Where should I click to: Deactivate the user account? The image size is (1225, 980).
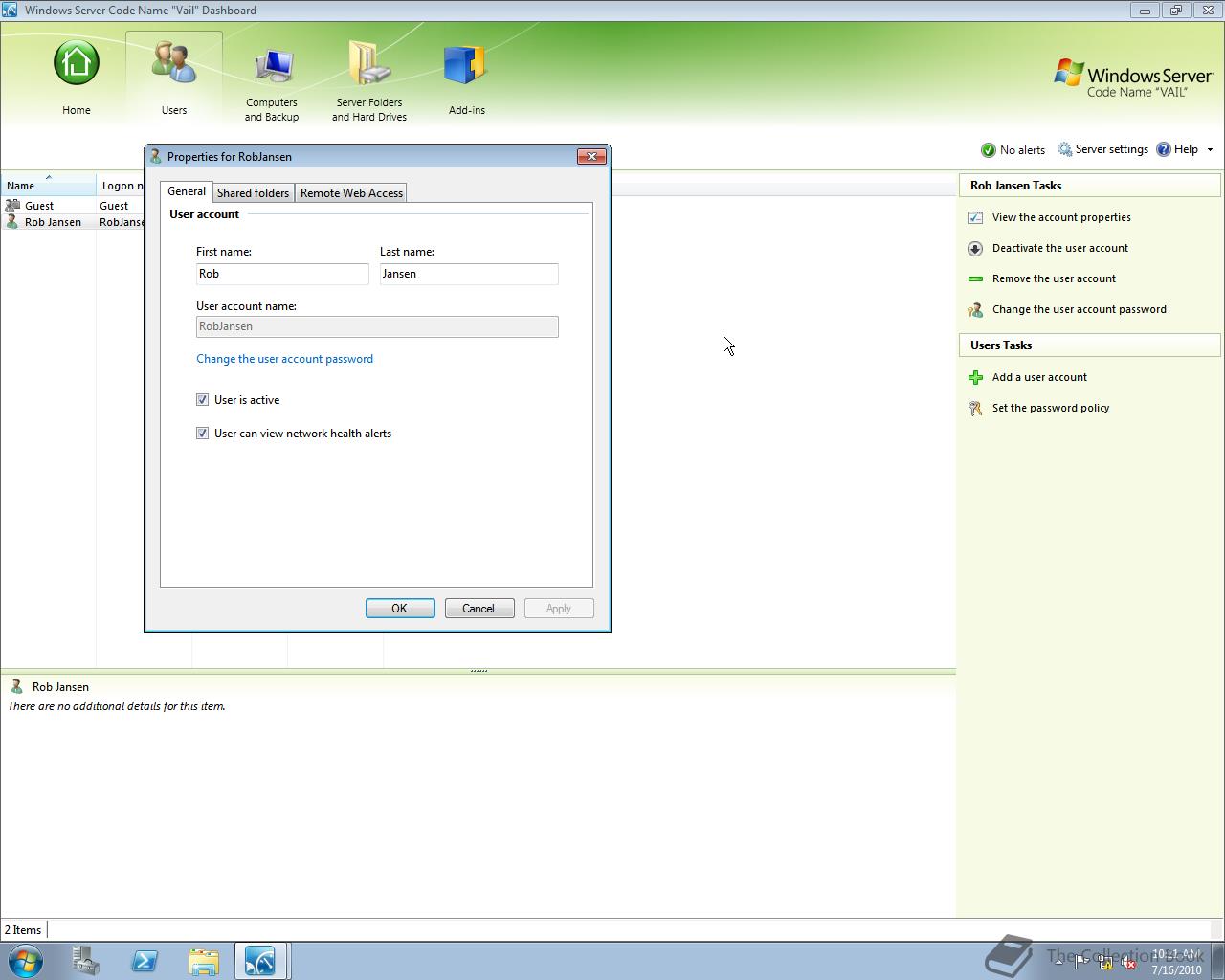[1059, 248]
